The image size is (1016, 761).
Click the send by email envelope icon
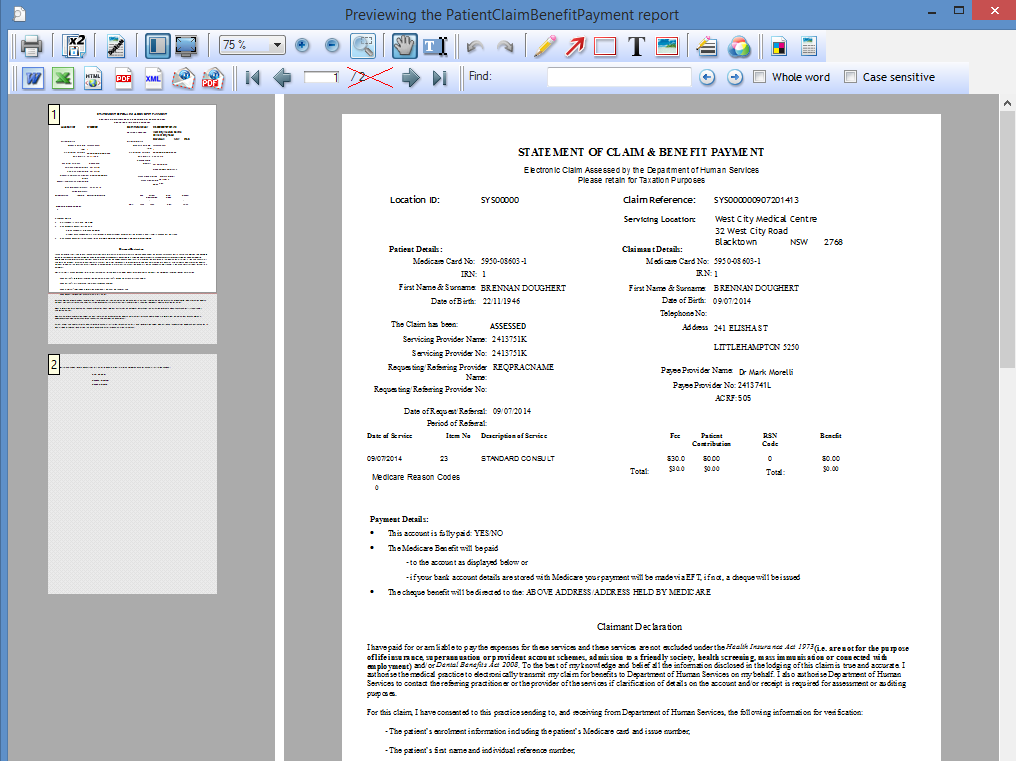pyautogui.click(x=183, y=78)
